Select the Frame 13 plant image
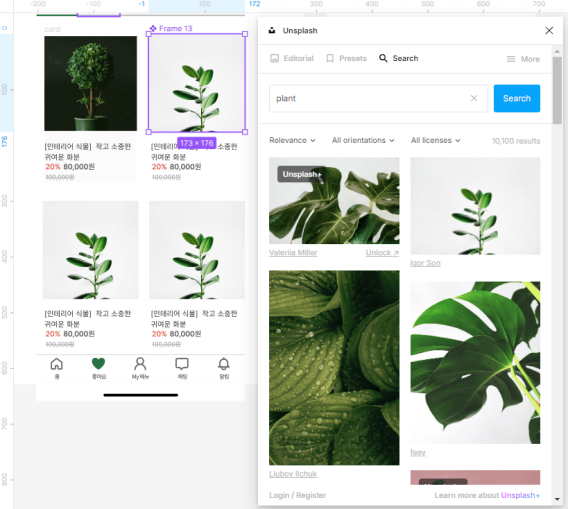 click(197, 83)
